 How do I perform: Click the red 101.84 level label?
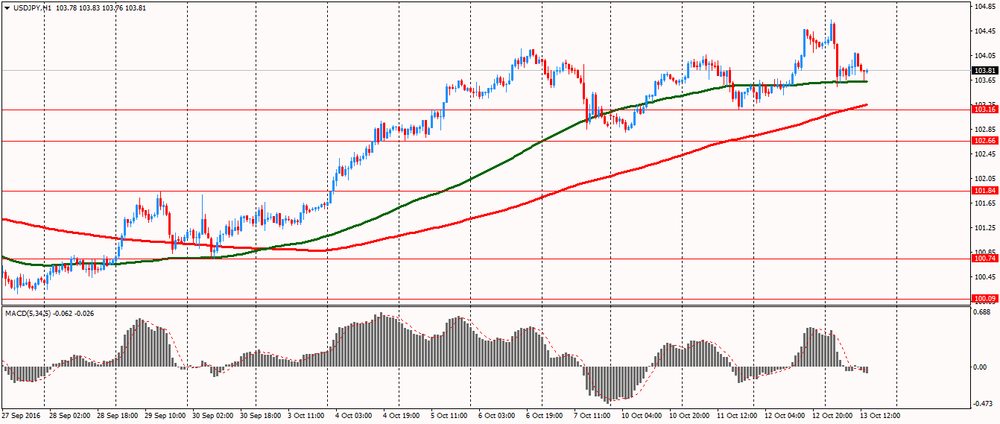983,191
